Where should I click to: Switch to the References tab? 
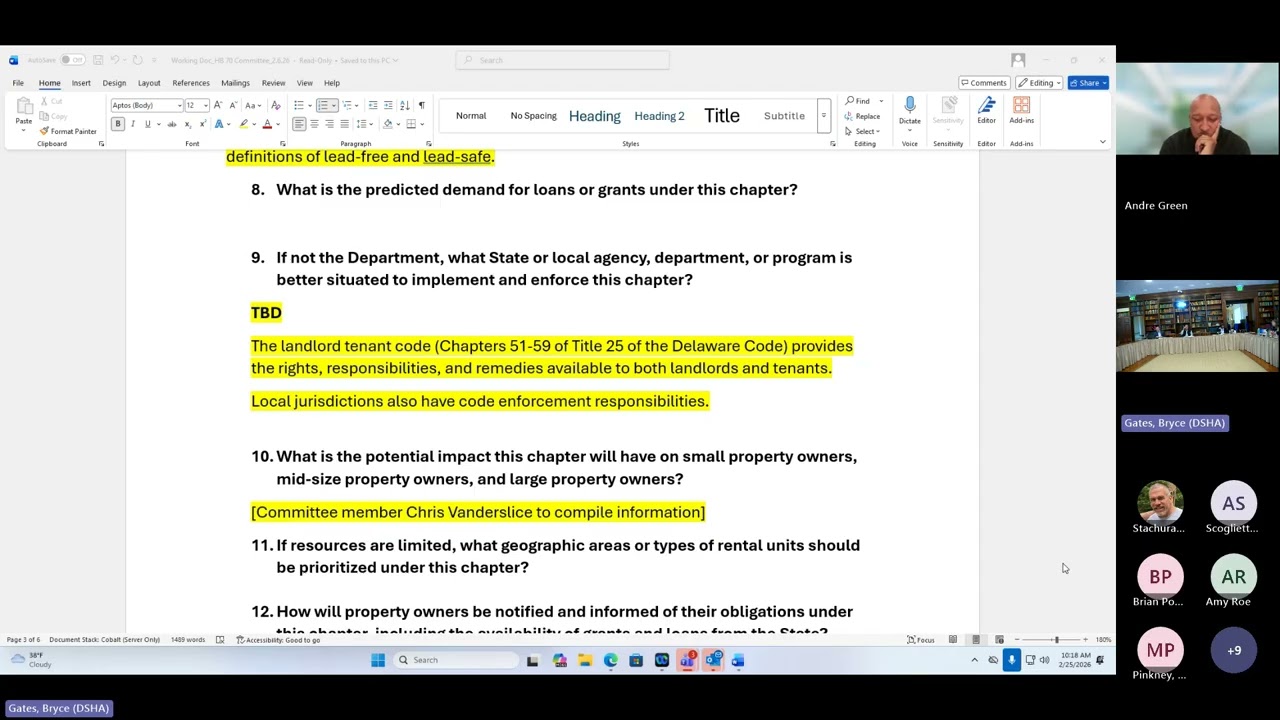[191, 83]
